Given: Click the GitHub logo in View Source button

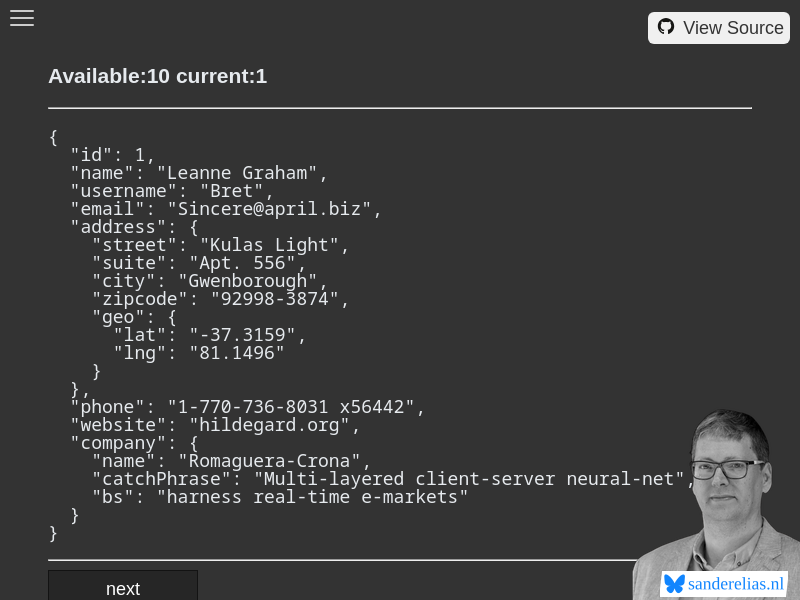Looking at the screenshot, I should pyautogui.click(x=666, y=27).
